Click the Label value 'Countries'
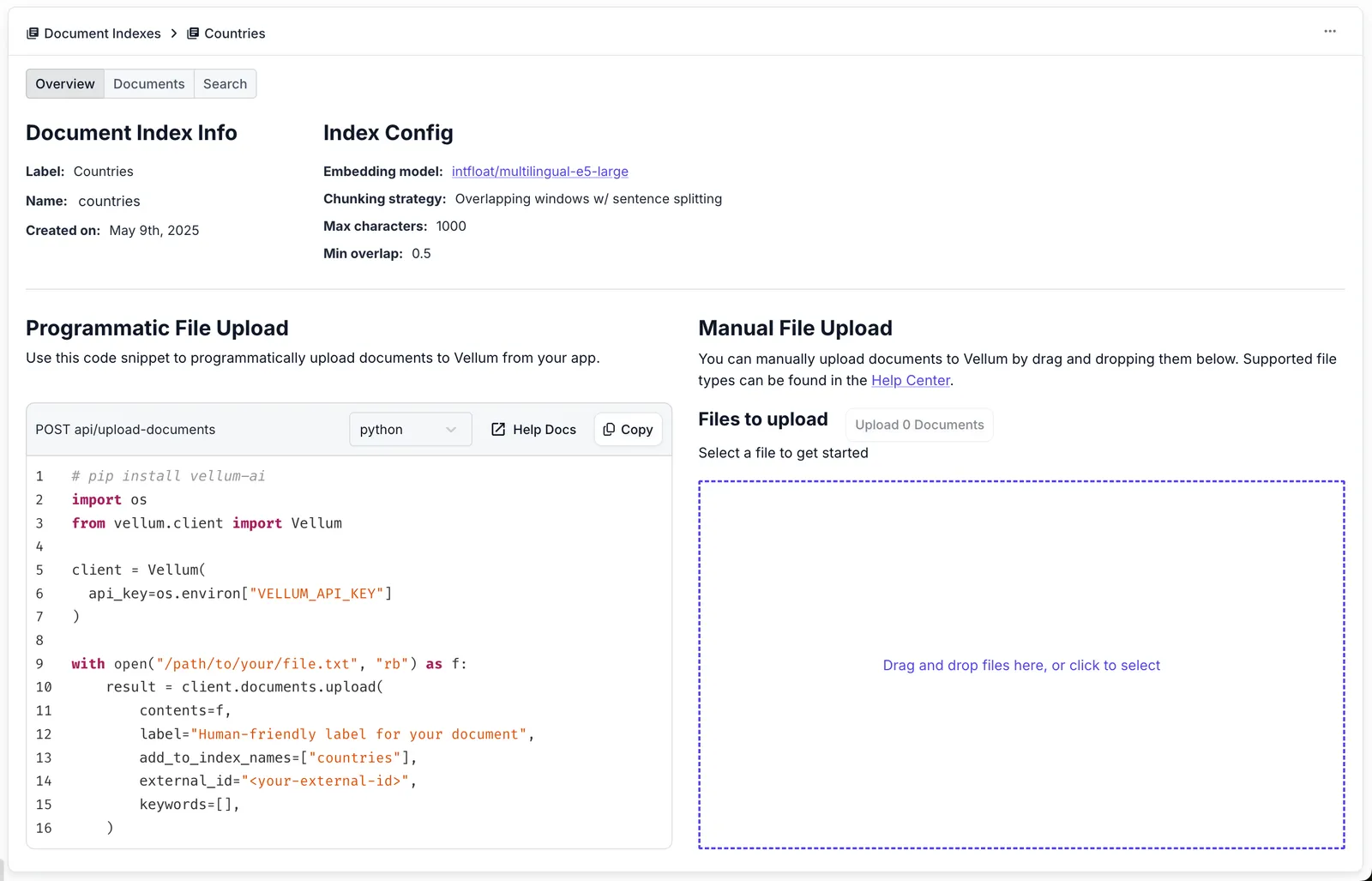Viewport: 1372px width, 881px height. (x=104, y=172)
